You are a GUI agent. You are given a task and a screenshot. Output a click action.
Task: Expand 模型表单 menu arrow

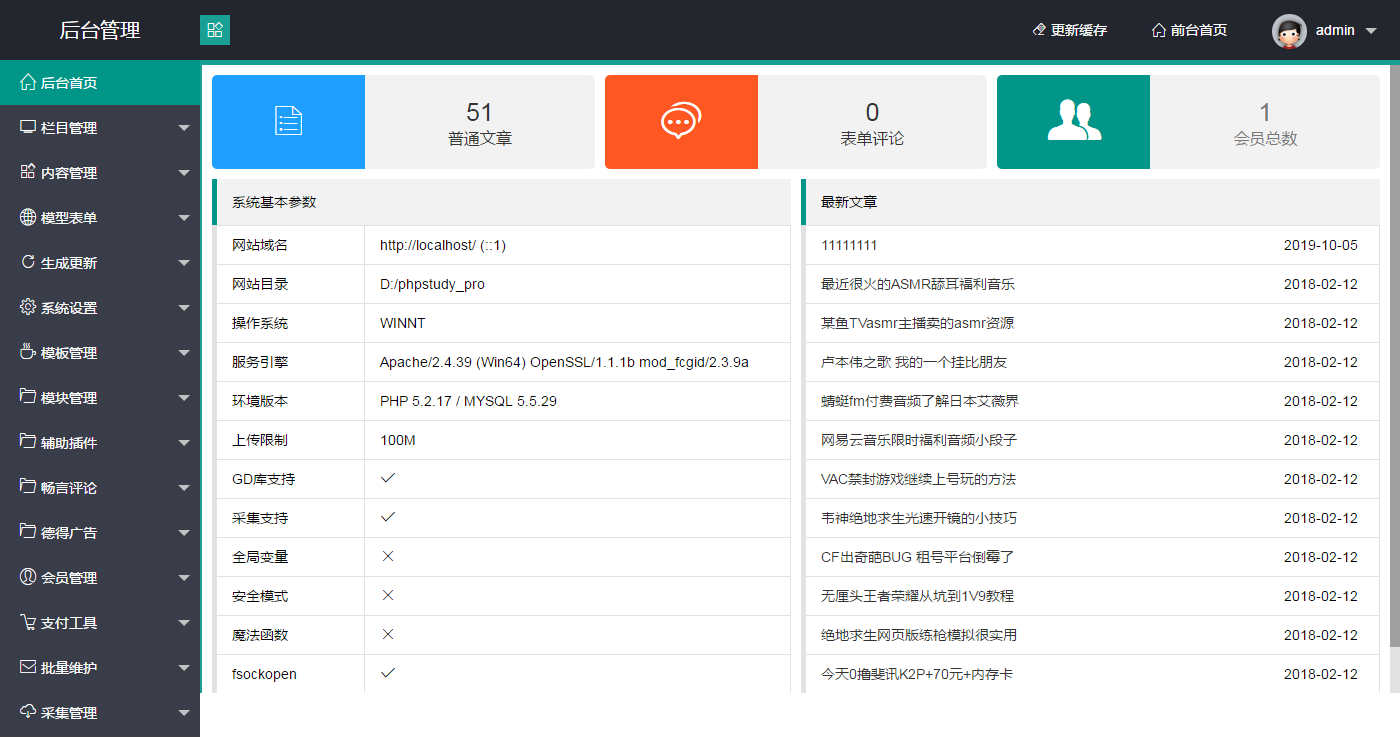[184, 218]
